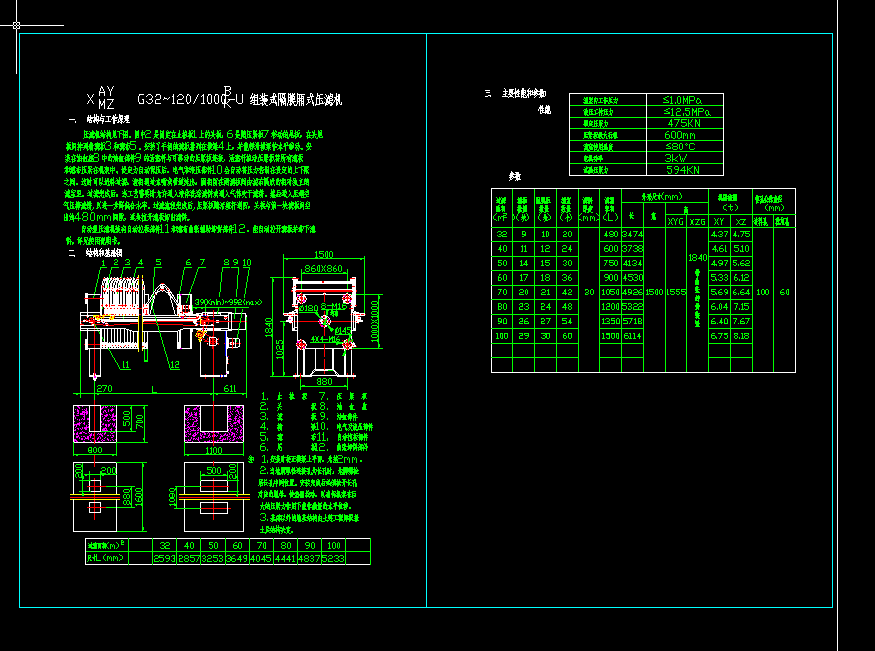Click the '7.15' cell in XZ column
875x651 pixels.
click(x=741, y=307)
